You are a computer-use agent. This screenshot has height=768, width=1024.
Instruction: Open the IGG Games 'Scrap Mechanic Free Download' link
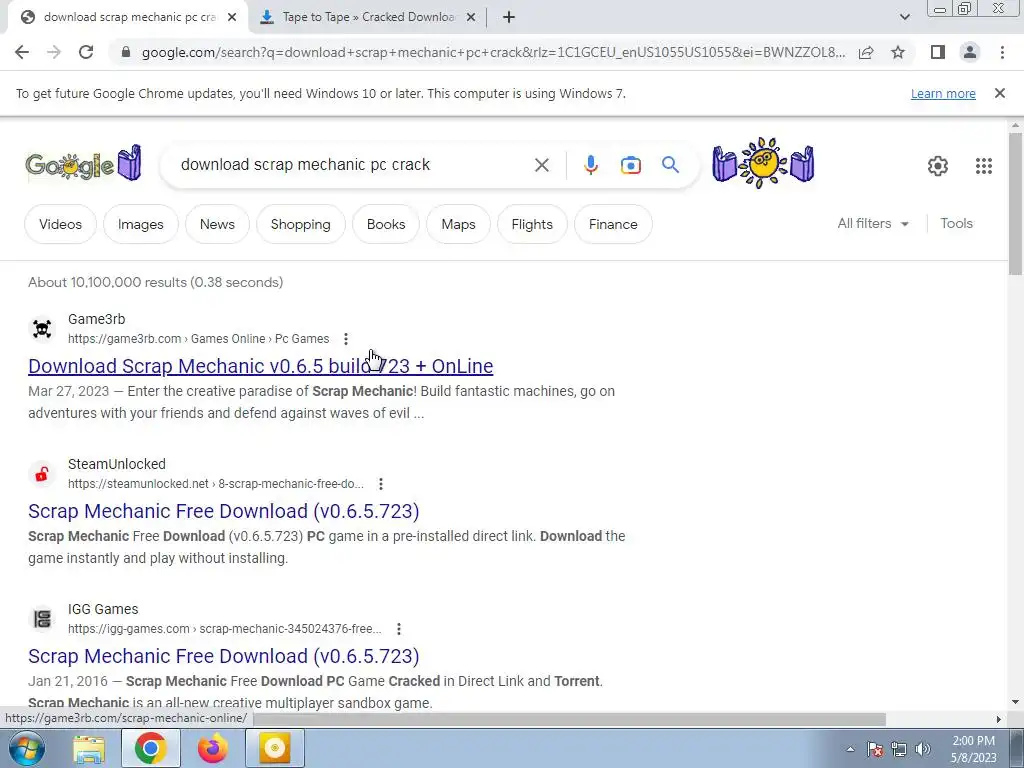(x=223, y=656)
